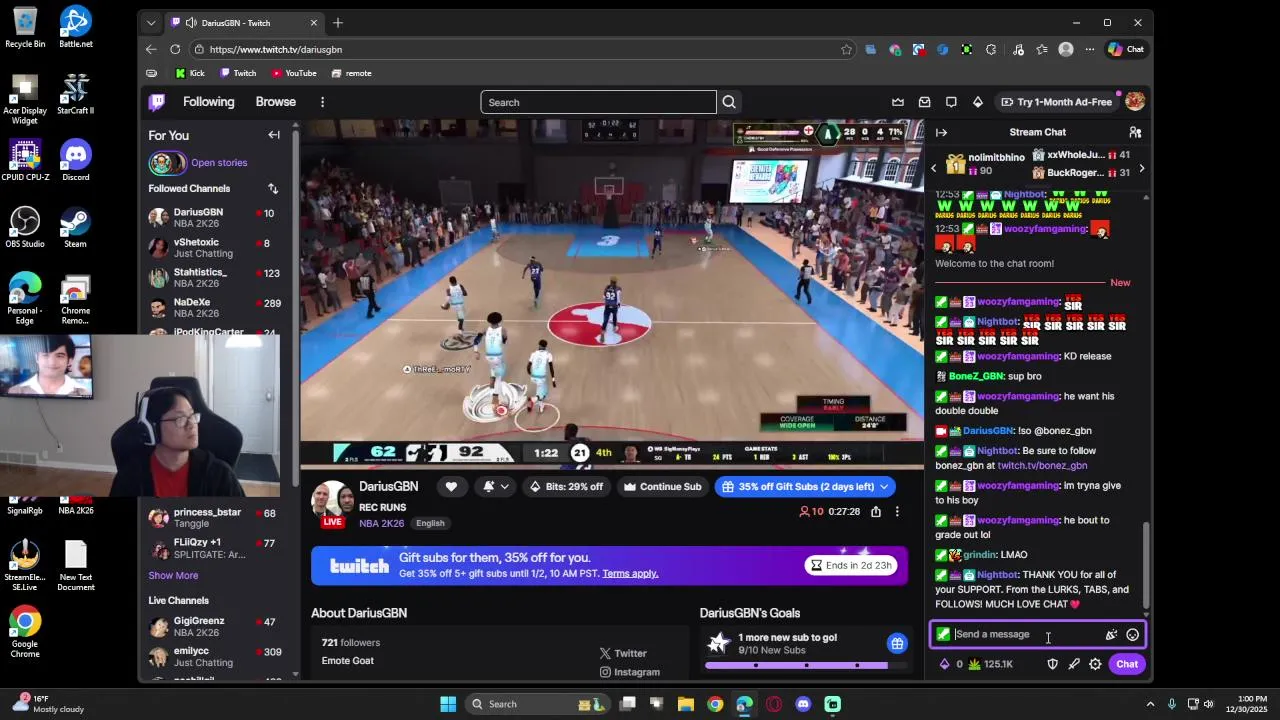Click the Windows Start button
The height and width of the screenshot is (720, 1280).
click(x=448, y=704)
